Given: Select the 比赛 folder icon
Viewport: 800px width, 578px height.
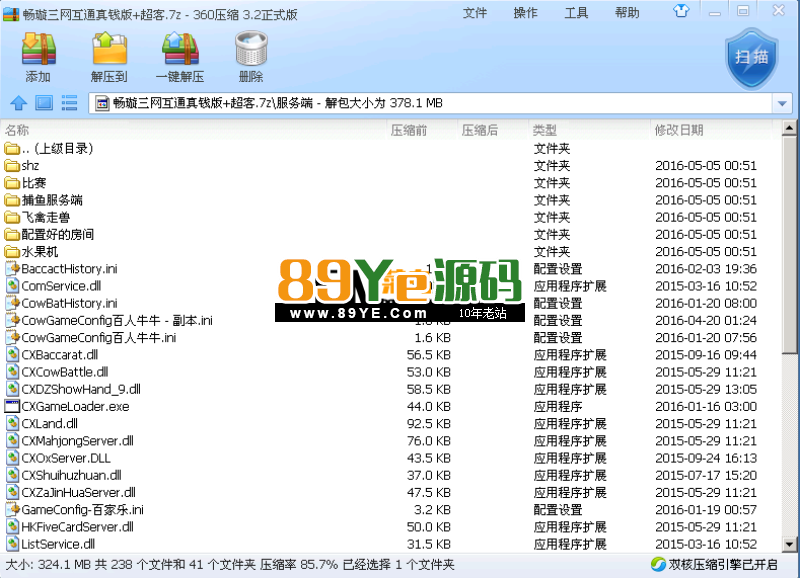Looking at the screenshot, I should pyautogui.click(x=12, y=183).
